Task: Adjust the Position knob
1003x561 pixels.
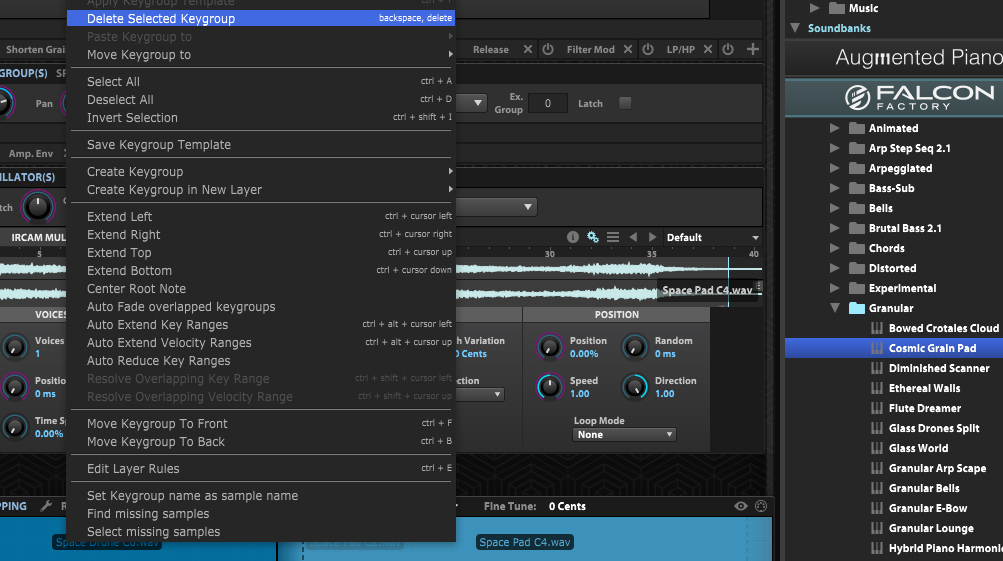Action: [549, 347]
